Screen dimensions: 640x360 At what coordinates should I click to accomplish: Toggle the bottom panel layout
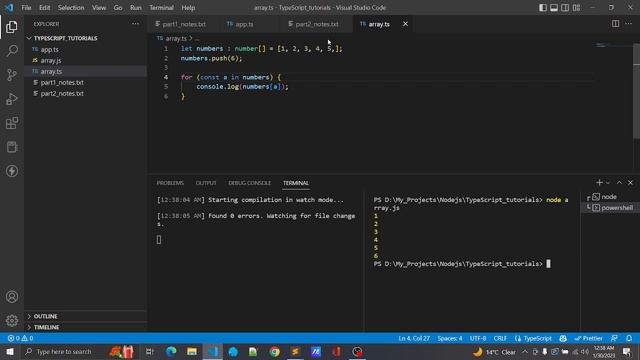pyautogui.click(x=554, y=7)
